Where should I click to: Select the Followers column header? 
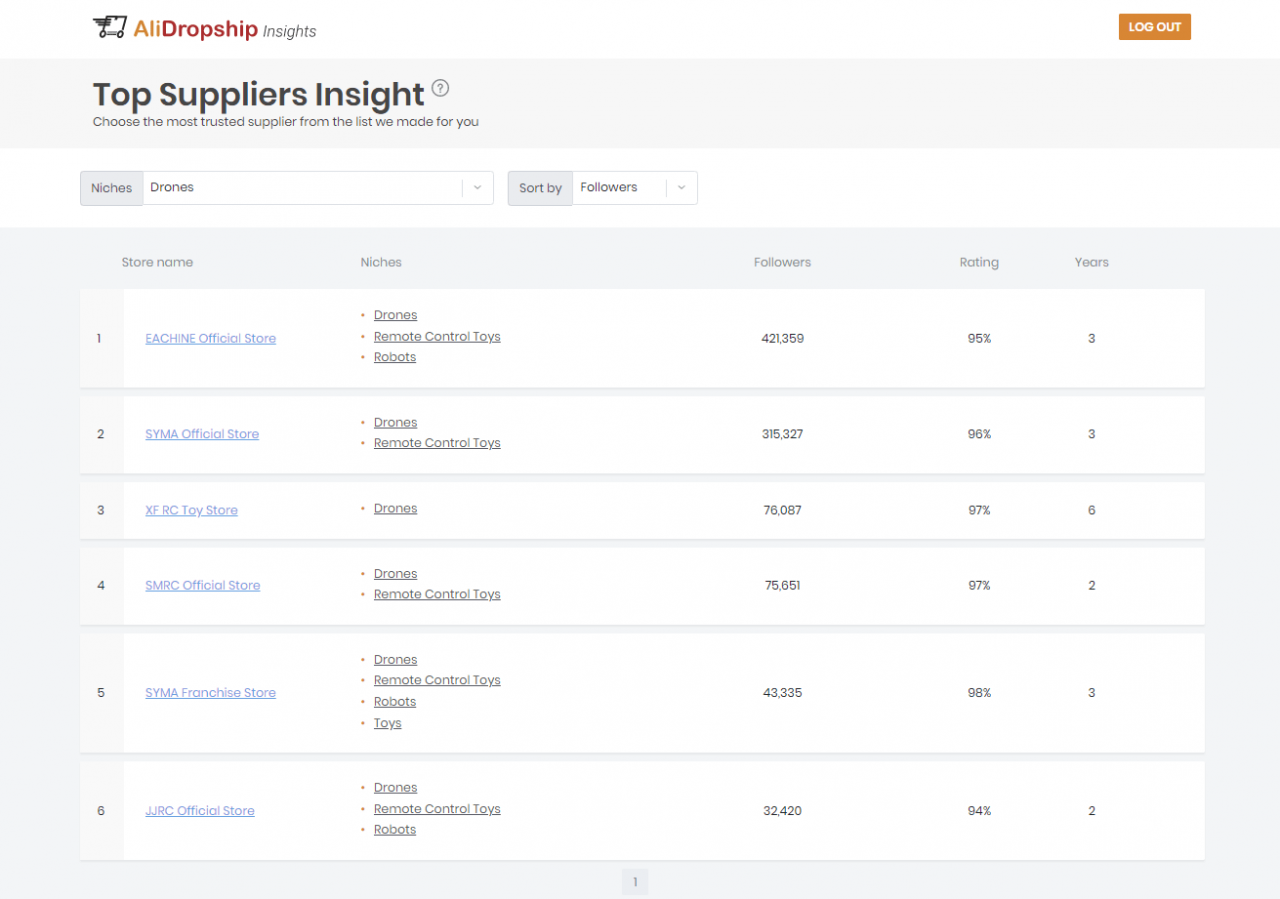point(782,262)
